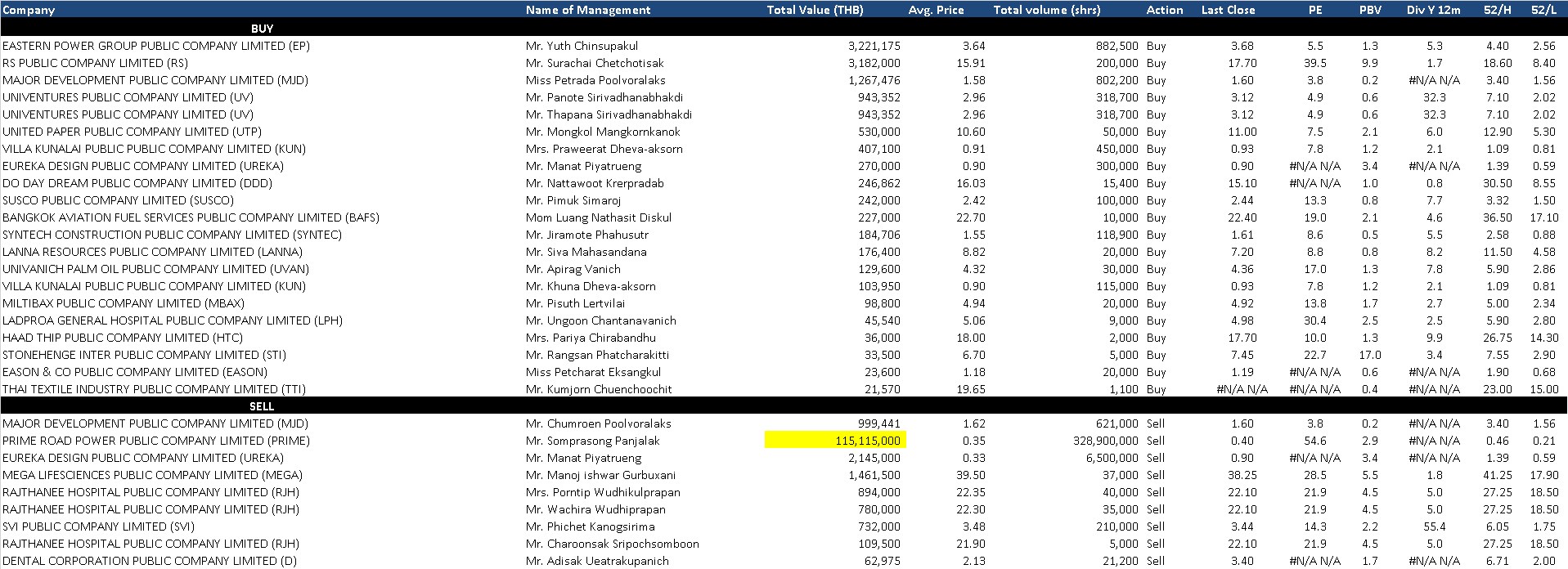
Task: Click the SELL section label
Action: coord(262,405)
